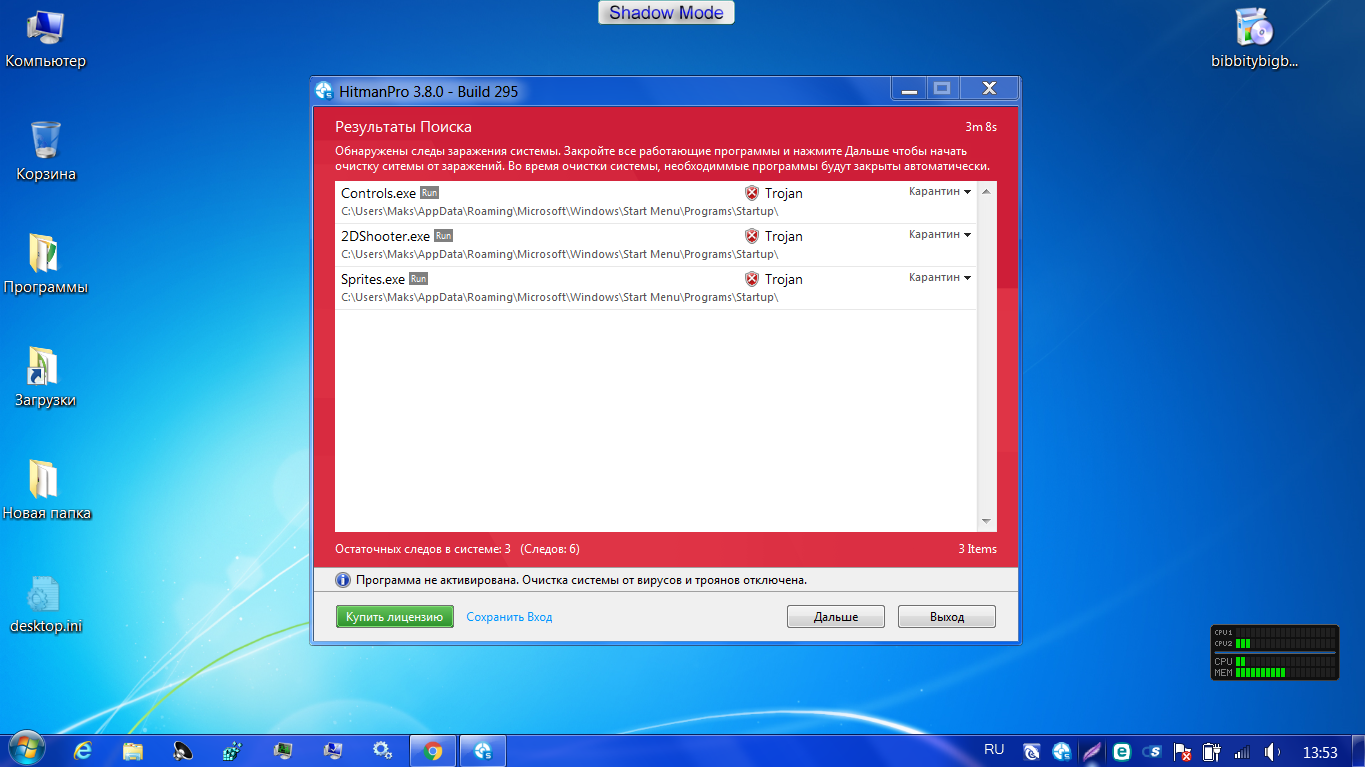
Task: Click the Trojan shield icon for 2DShooter.exe
Action: [x=752, y=236]
